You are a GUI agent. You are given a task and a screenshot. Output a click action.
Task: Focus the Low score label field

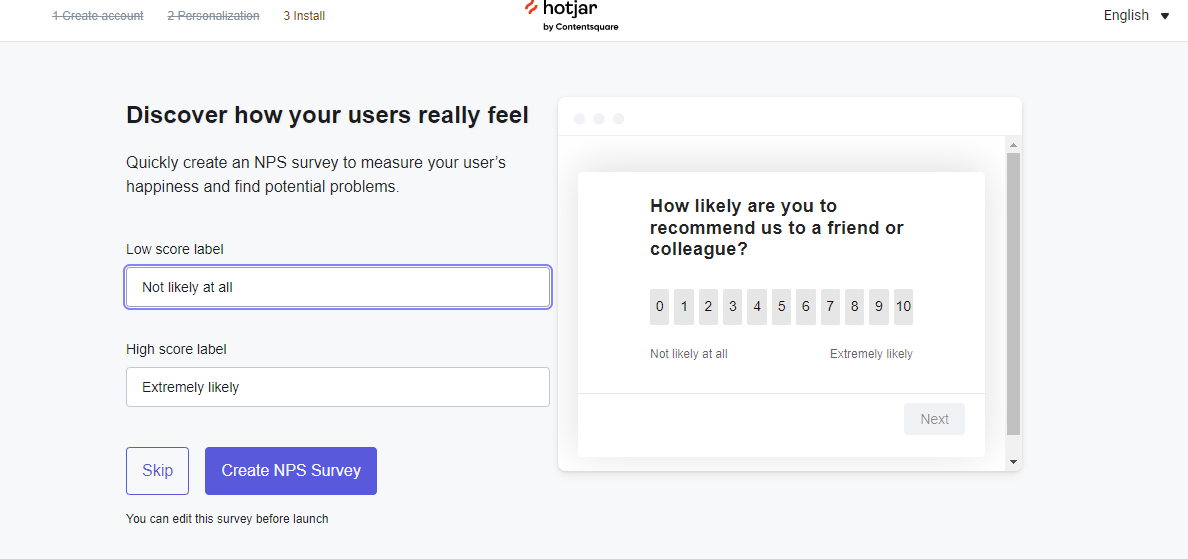coord(338,287)
